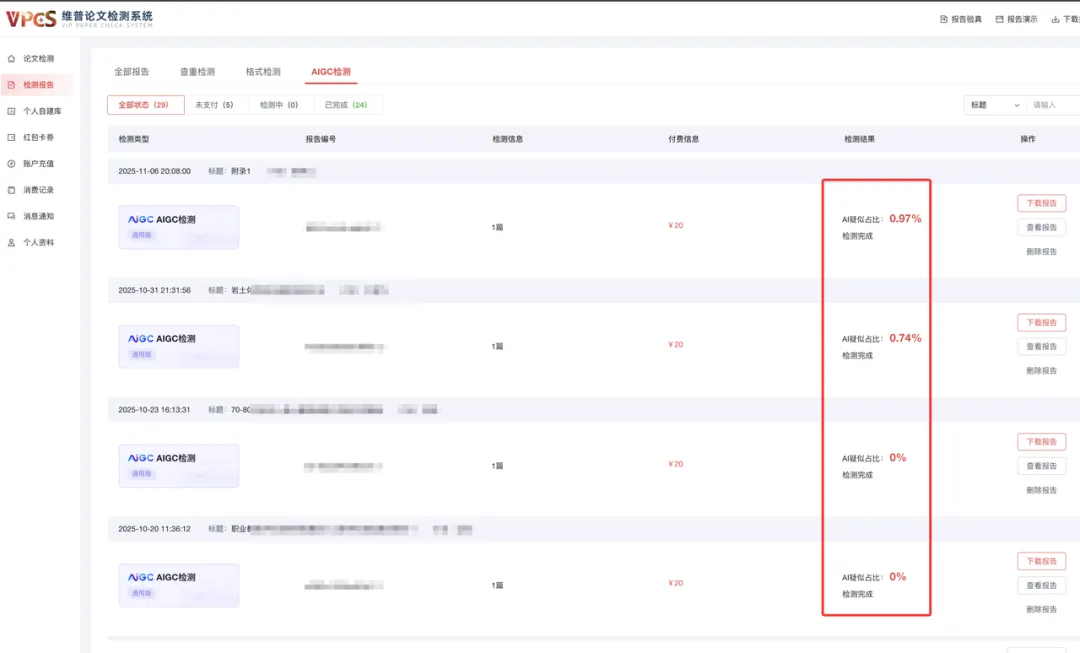
Task: Click the 论文检测 home icon in sidebar
Action: 11,59
